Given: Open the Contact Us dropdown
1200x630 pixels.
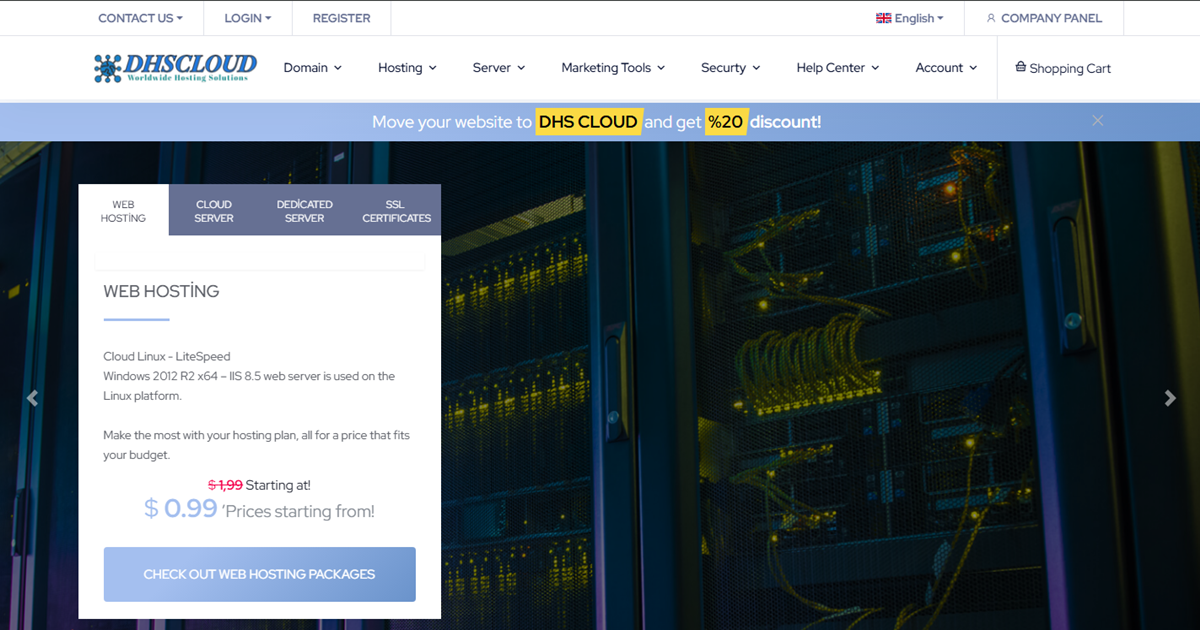Looking at the screenshot, I should [140, 18].
